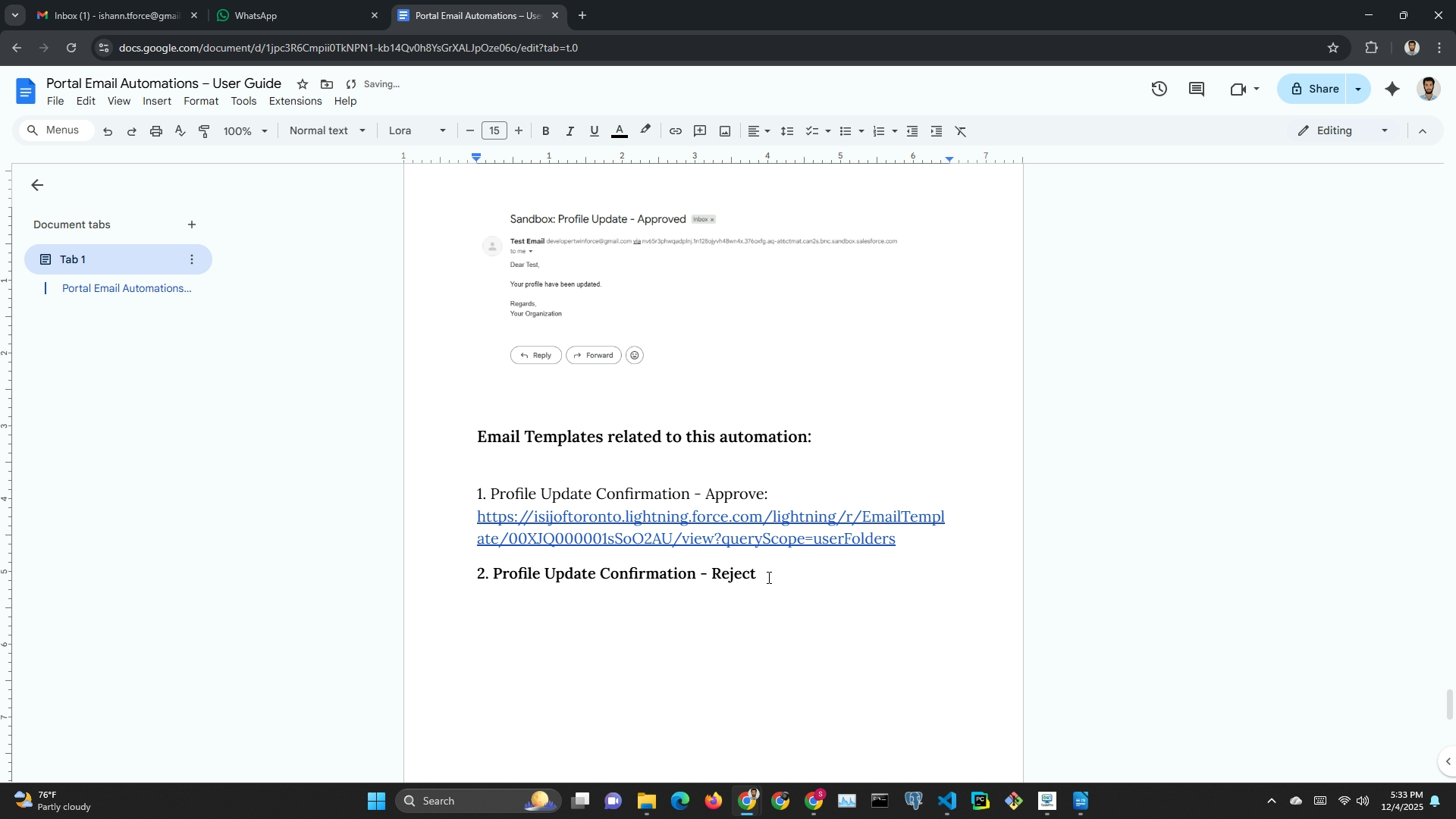1456x819 pixels.
Task: Toggle bold formatting
Action: click(x=545, y=131)
